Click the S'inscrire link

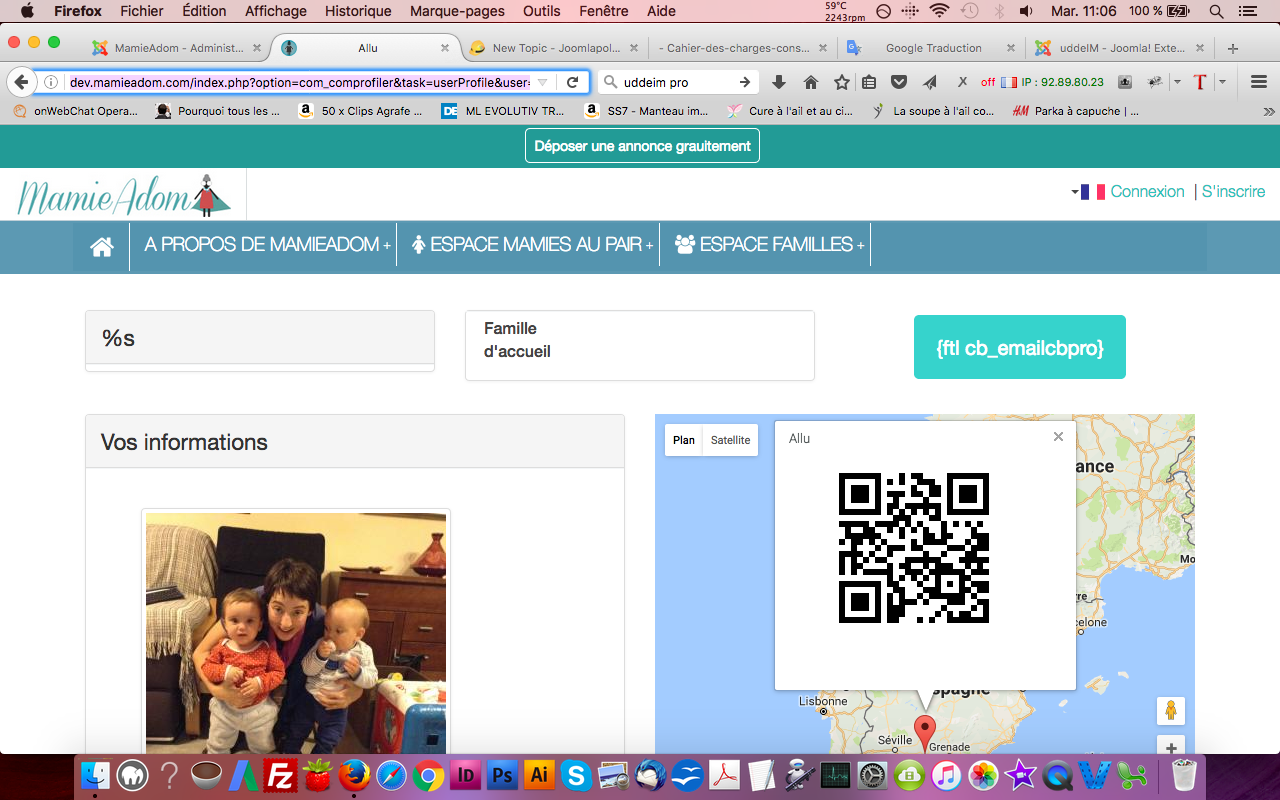click(1233, 191)
